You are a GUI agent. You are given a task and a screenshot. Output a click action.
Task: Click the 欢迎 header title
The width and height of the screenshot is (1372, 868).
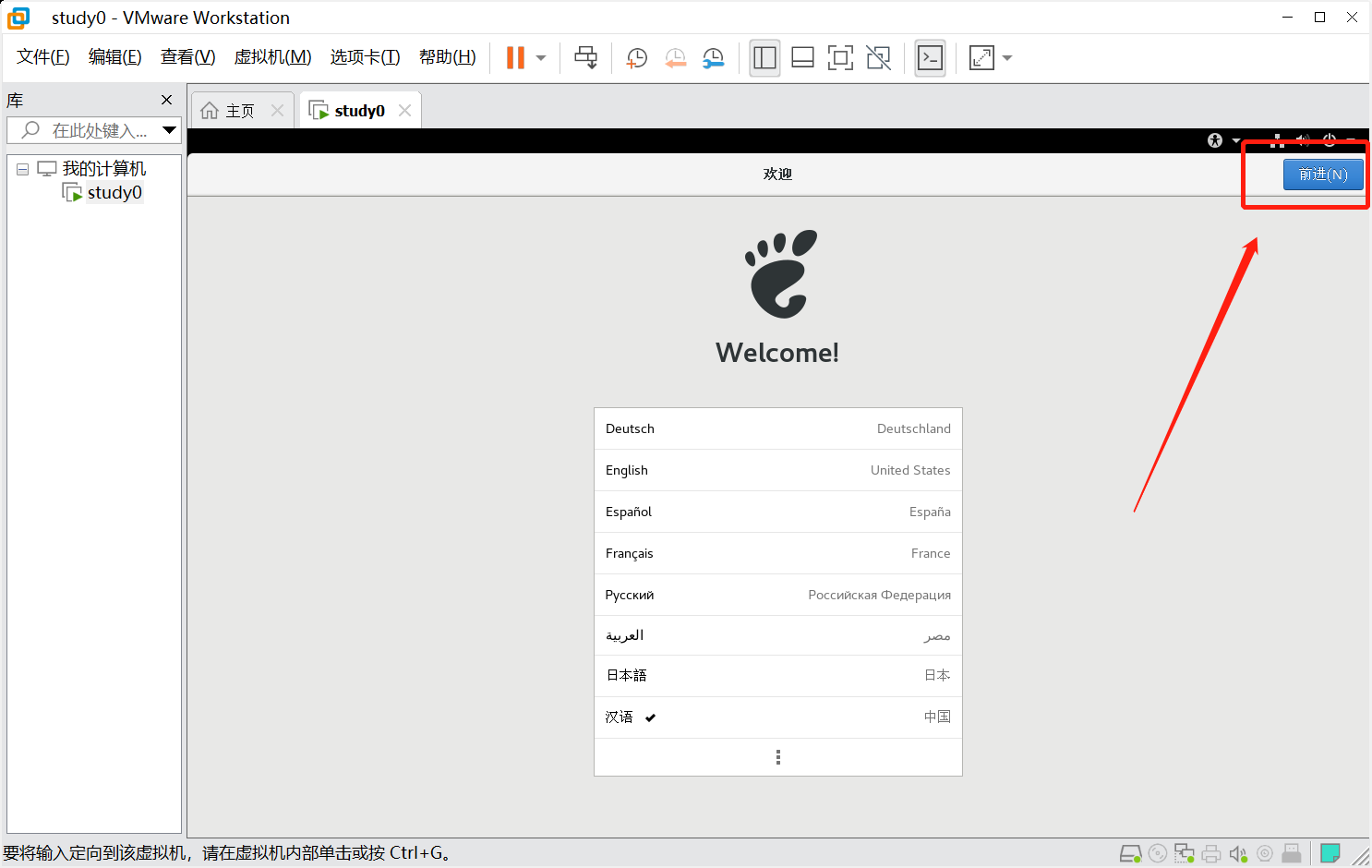[777, 174]
